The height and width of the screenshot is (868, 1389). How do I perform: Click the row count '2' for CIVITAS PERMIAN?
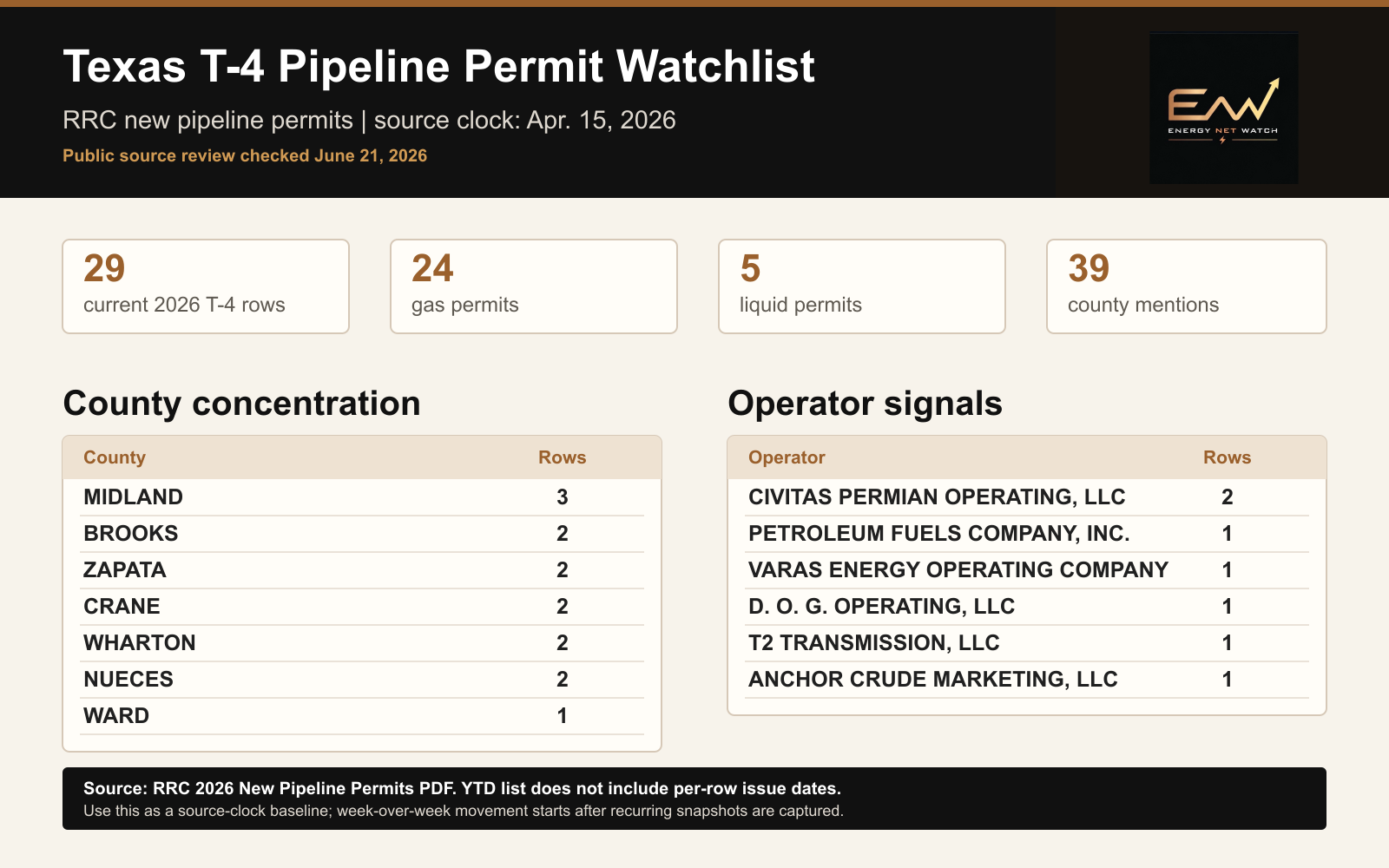click(1228, 497)
